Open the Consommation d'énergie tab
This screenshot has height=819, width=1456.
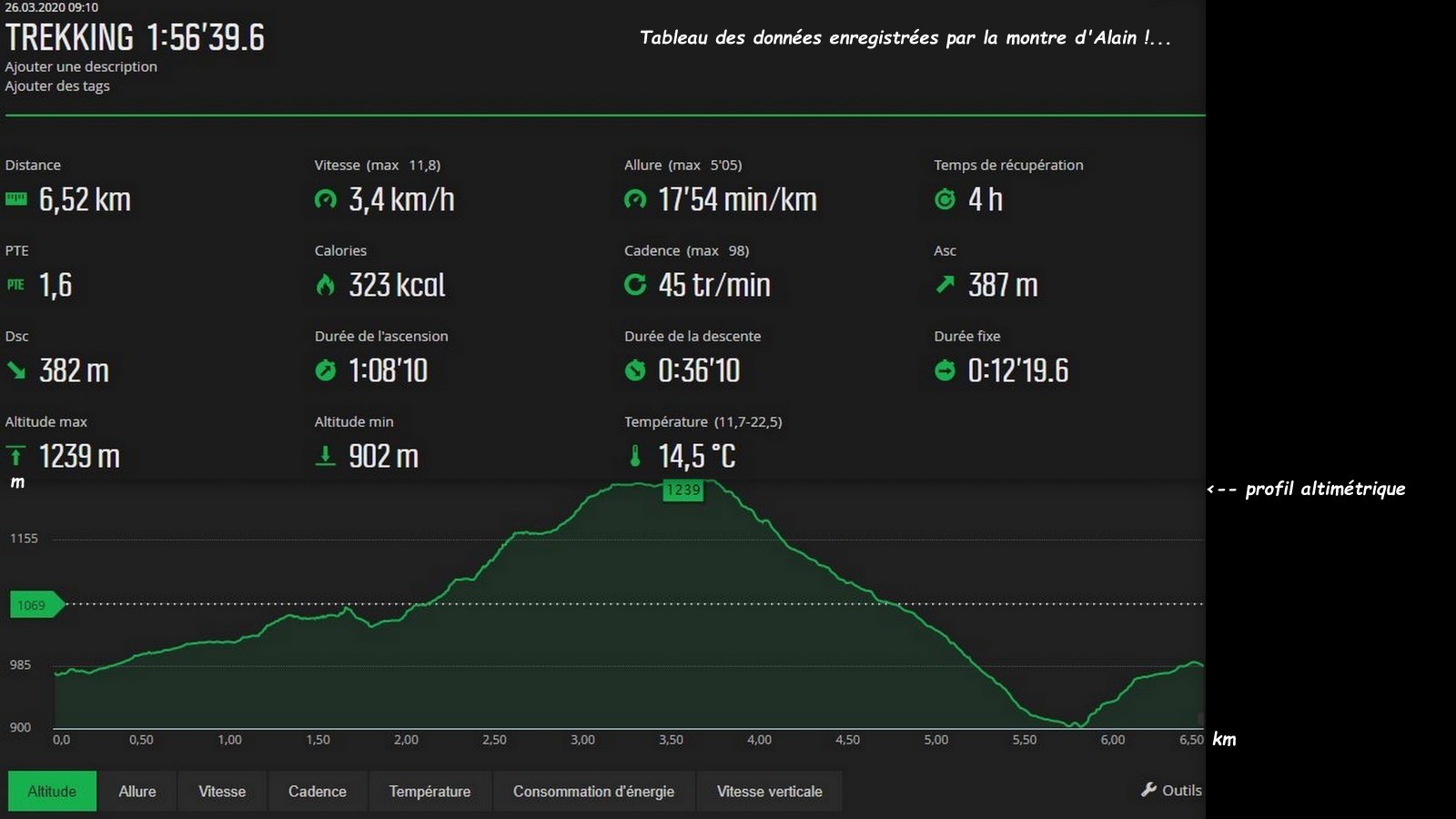(x=593, y=791)
